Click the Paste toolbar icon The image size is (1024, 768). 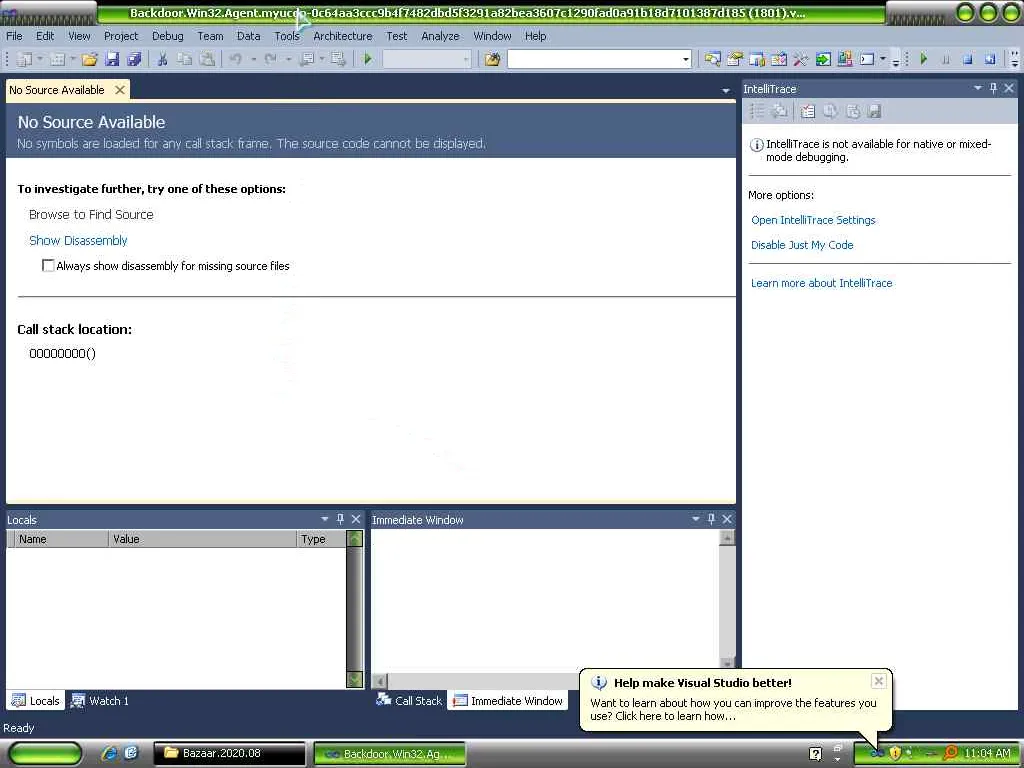pos(207,59)
